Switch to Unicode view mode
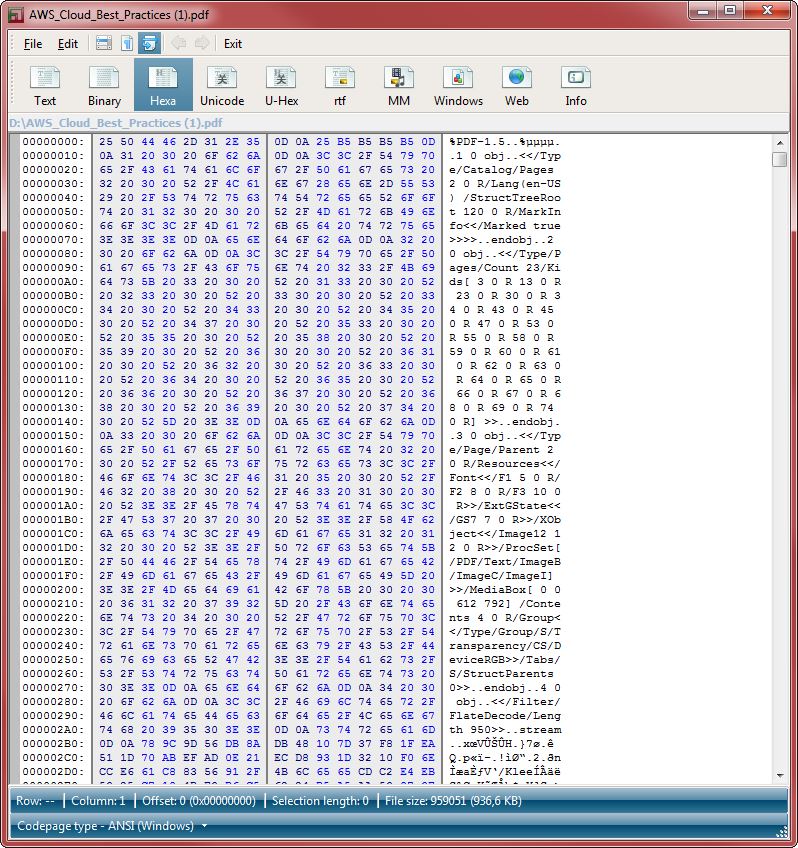The height and width of the screenshot is (848, 798). (x=222, y=85)
